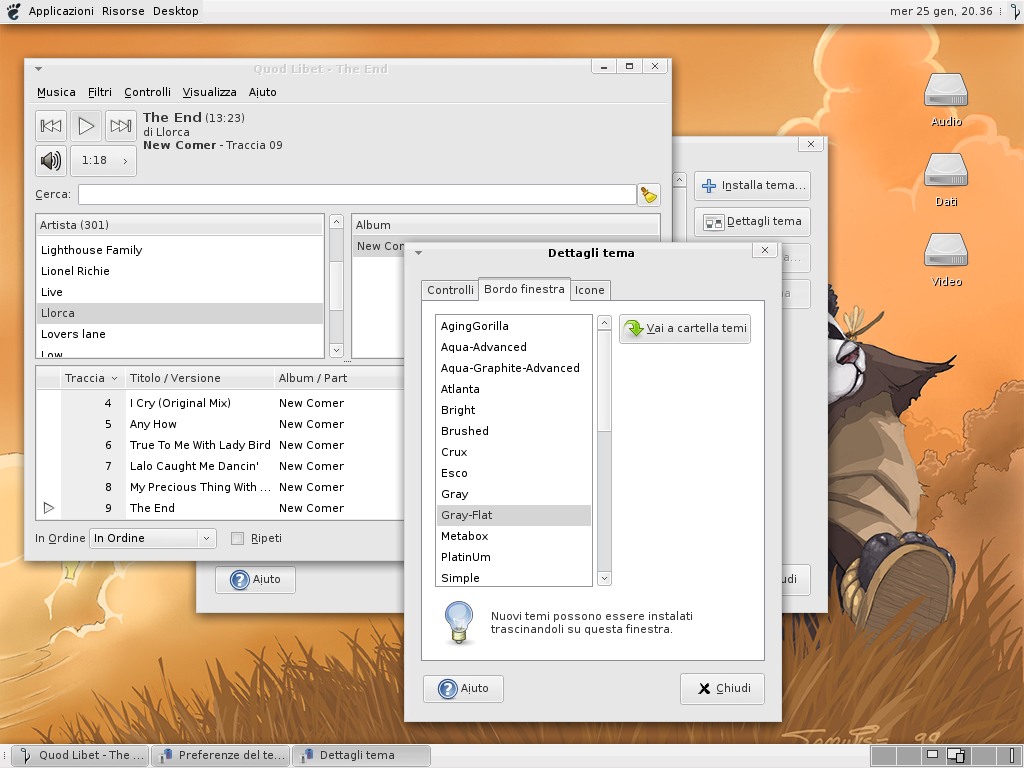Viewport: 1024px width, 768px height.
Task: Toggle the Ripeti checkbox
Action: tap(238, 538)
